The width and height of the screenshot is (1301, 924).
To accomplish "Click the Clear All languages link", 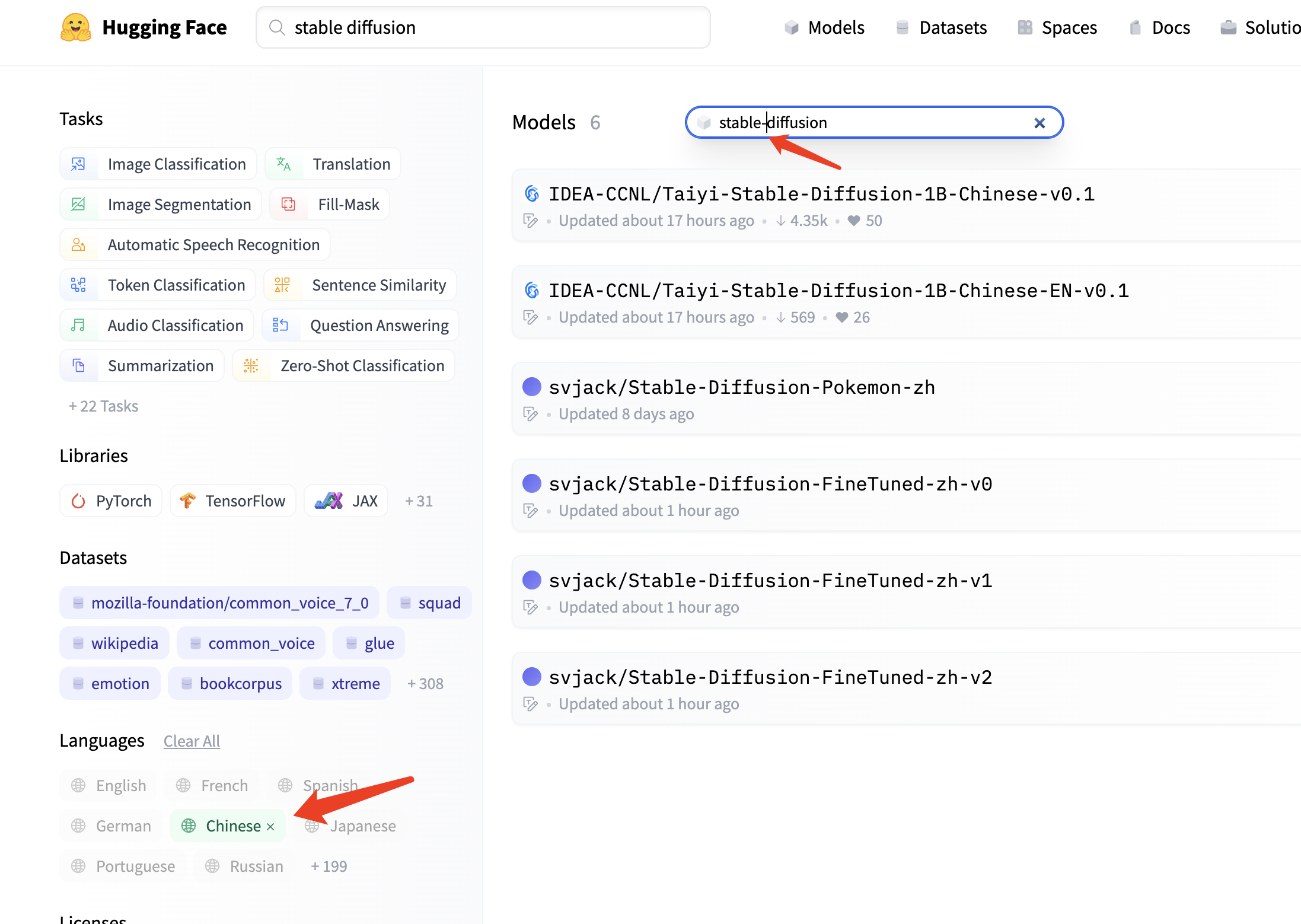I will coord(192,741).
